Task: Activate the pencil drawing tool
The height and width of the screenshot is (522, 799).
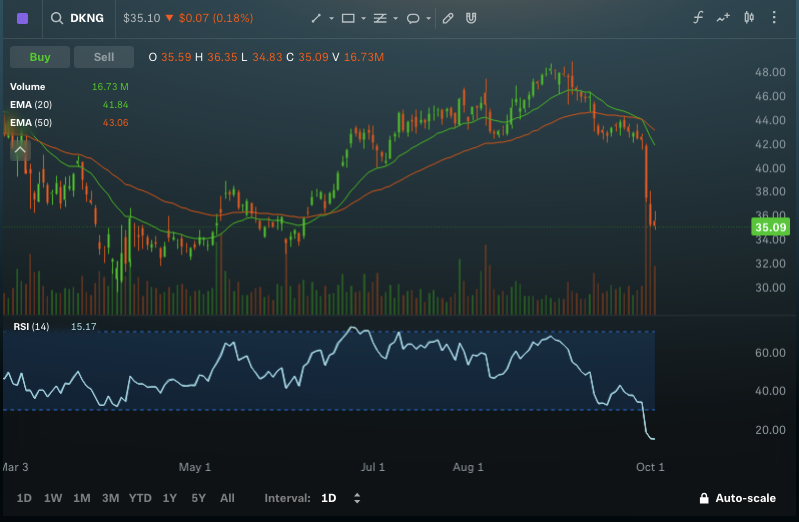Action: [x=448, y=18]
